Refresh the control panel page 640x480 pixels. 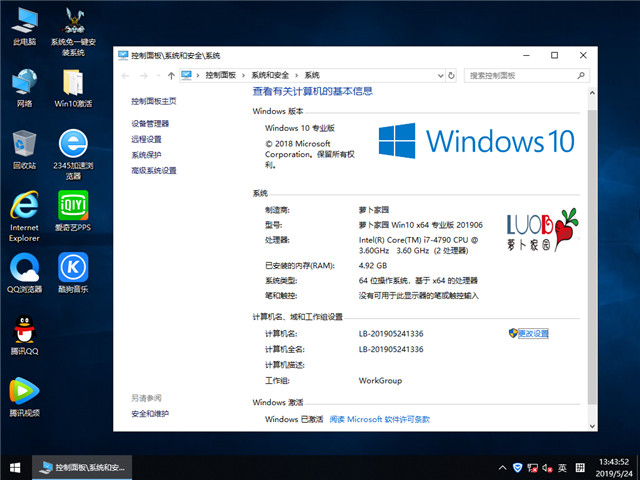451,76
